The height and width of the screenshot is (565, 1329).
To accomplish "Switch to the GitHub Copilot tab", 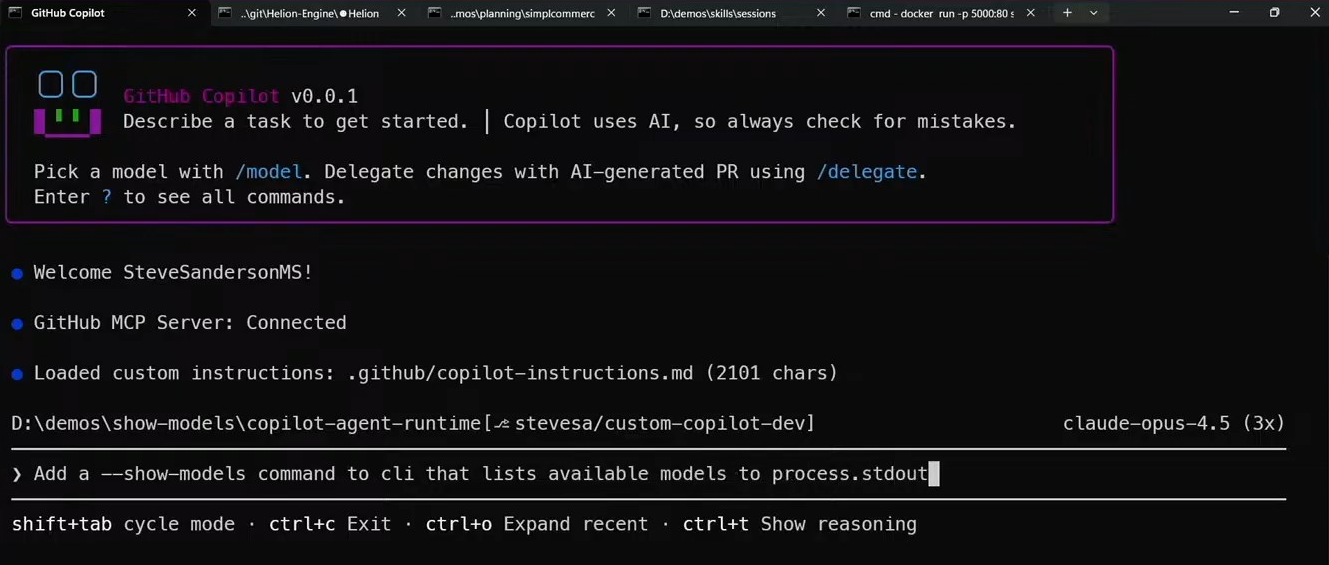I will pyautogui.click(x=104, y=13).
